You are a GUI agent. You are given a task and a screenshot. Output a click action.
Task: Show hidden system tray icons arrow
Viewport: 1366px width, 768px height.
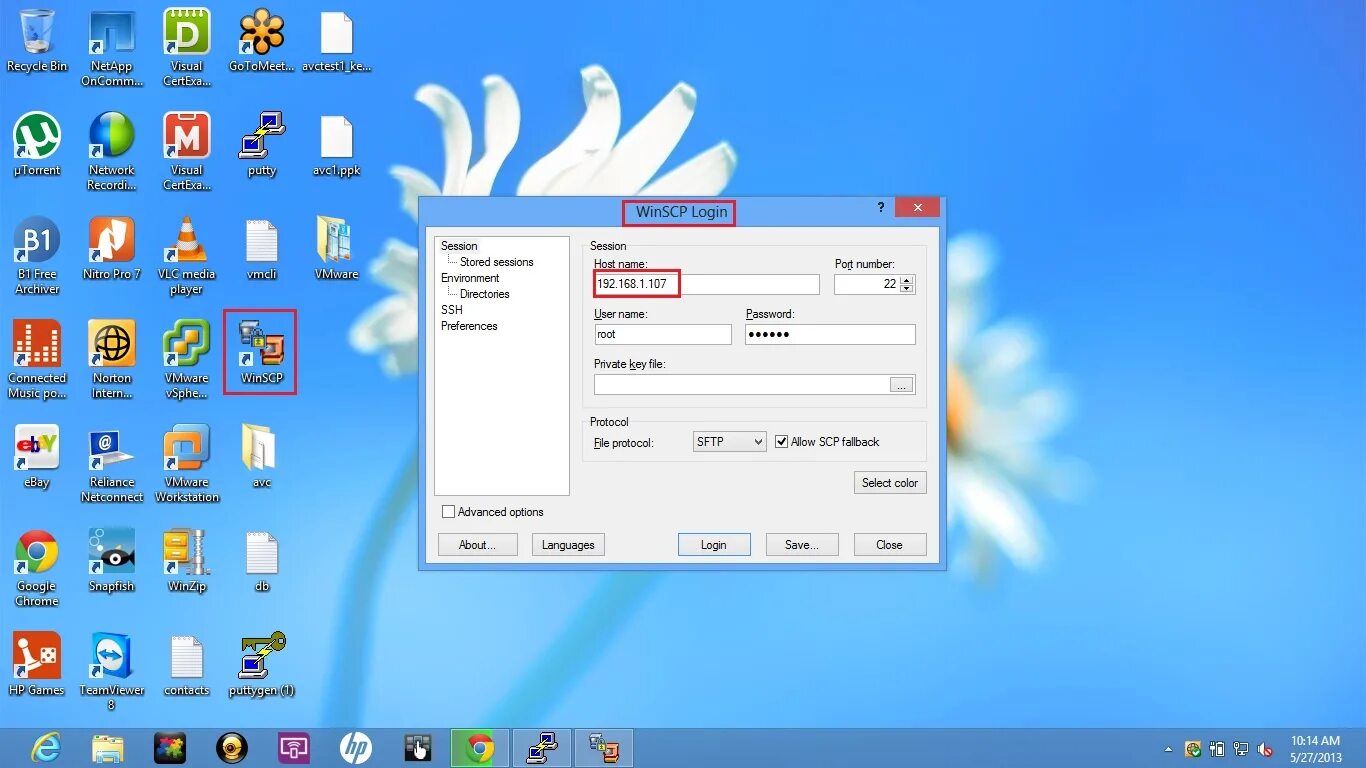tap(1168, 749)
